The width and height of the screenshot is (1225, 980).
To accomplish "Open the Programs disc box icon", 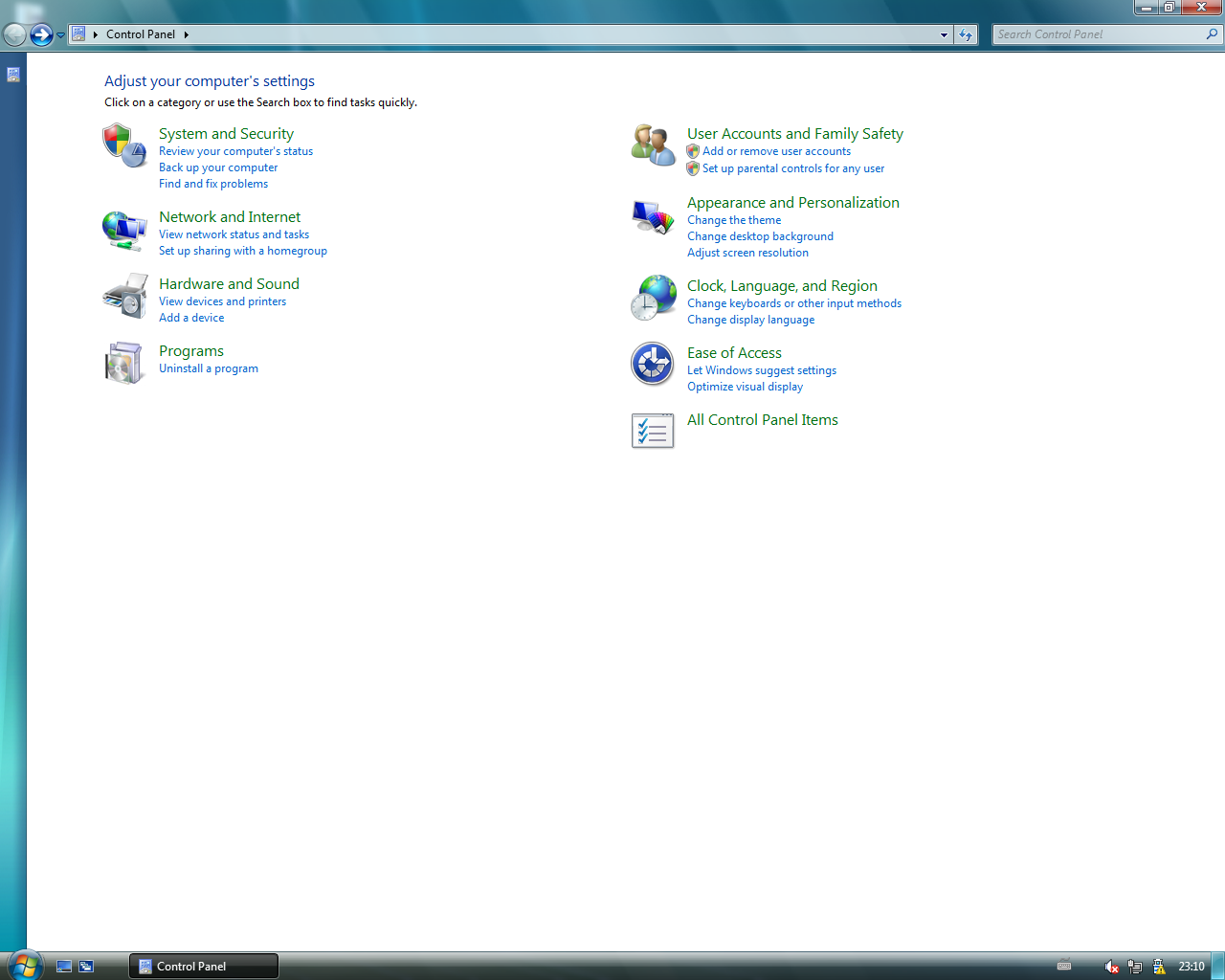I will coord(124,364).
